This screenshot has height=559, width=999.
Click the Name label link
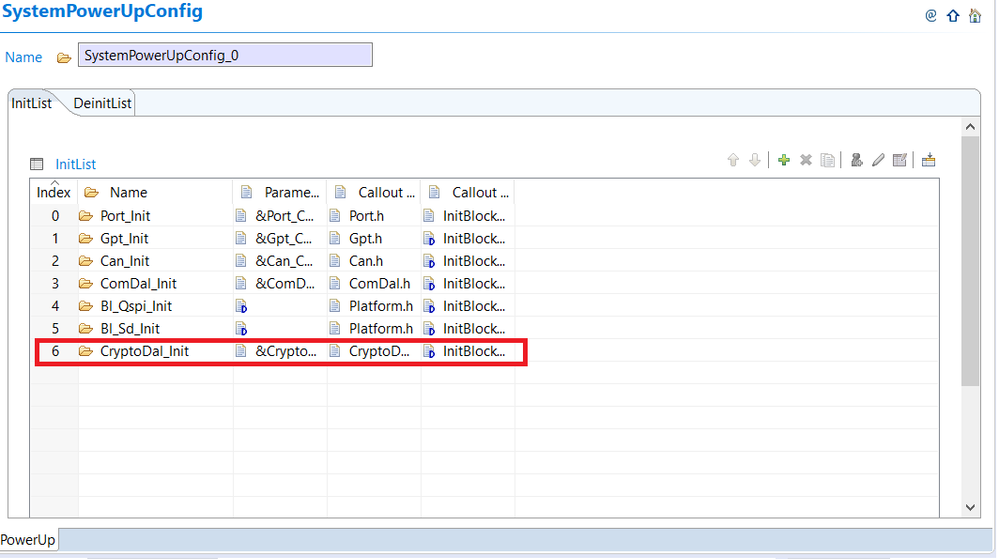pos(24,57)
